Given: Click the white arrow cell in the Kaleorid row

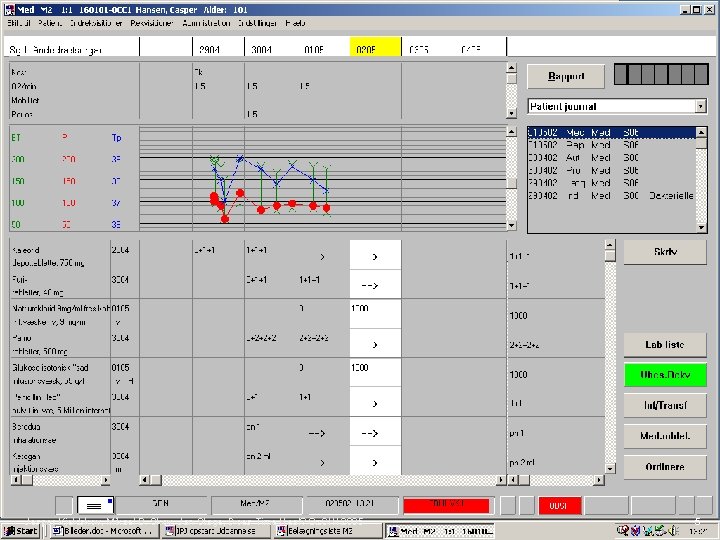Looking at the screenshot, I should (x=375, y=255).
